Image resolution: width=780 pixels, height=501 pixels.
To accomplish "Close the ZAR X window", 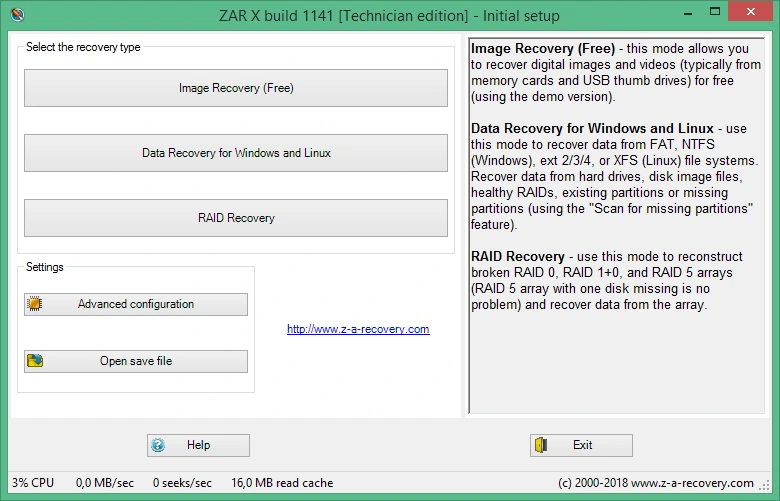I will [x=751, y=12].
